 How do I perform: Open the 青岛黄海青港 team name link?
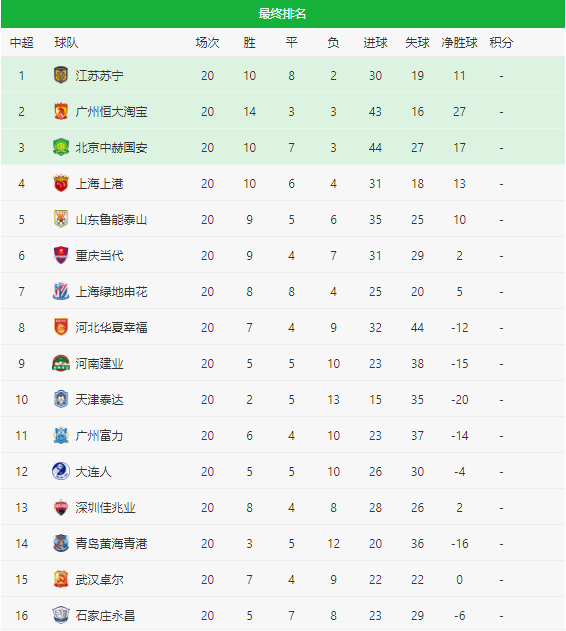pyautogui.click(x=112, y=544)
